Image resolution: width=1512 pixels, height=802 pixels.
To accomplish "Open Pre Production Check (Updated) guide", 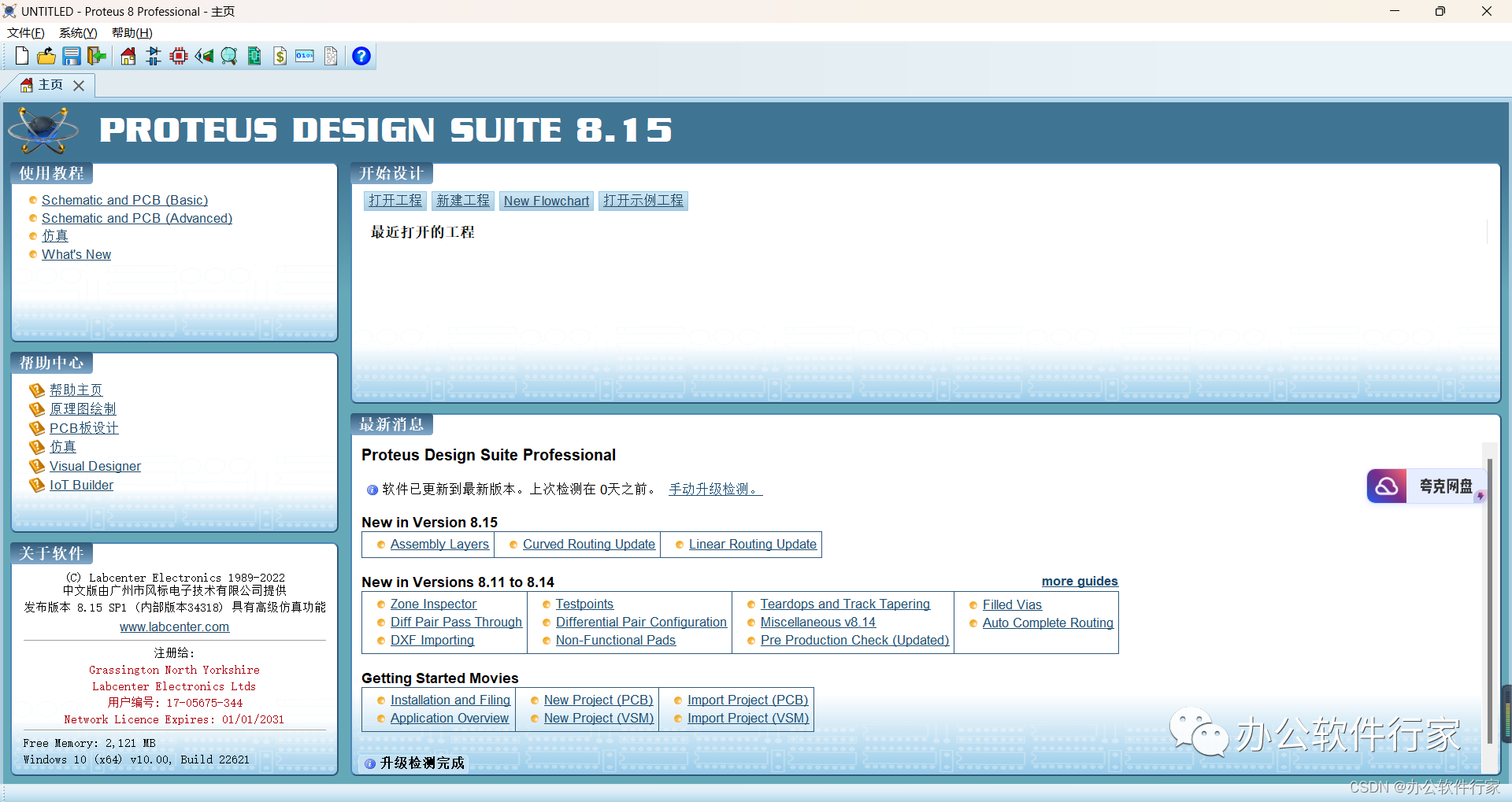I will pos(854,640).
